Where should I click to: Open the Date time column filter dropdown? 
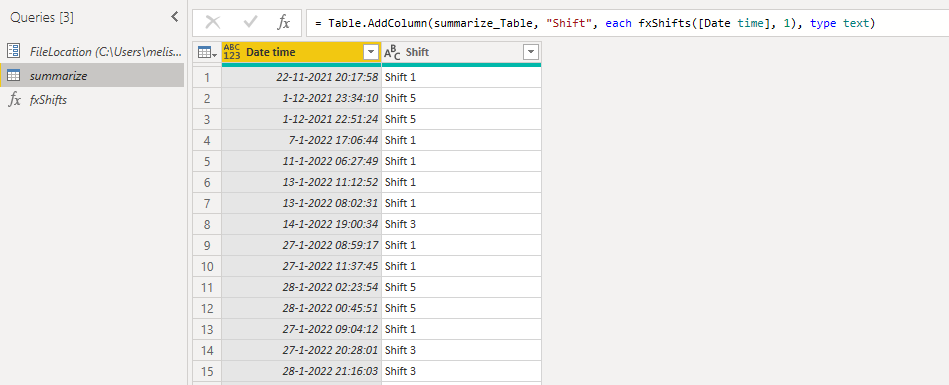point(371,53)
